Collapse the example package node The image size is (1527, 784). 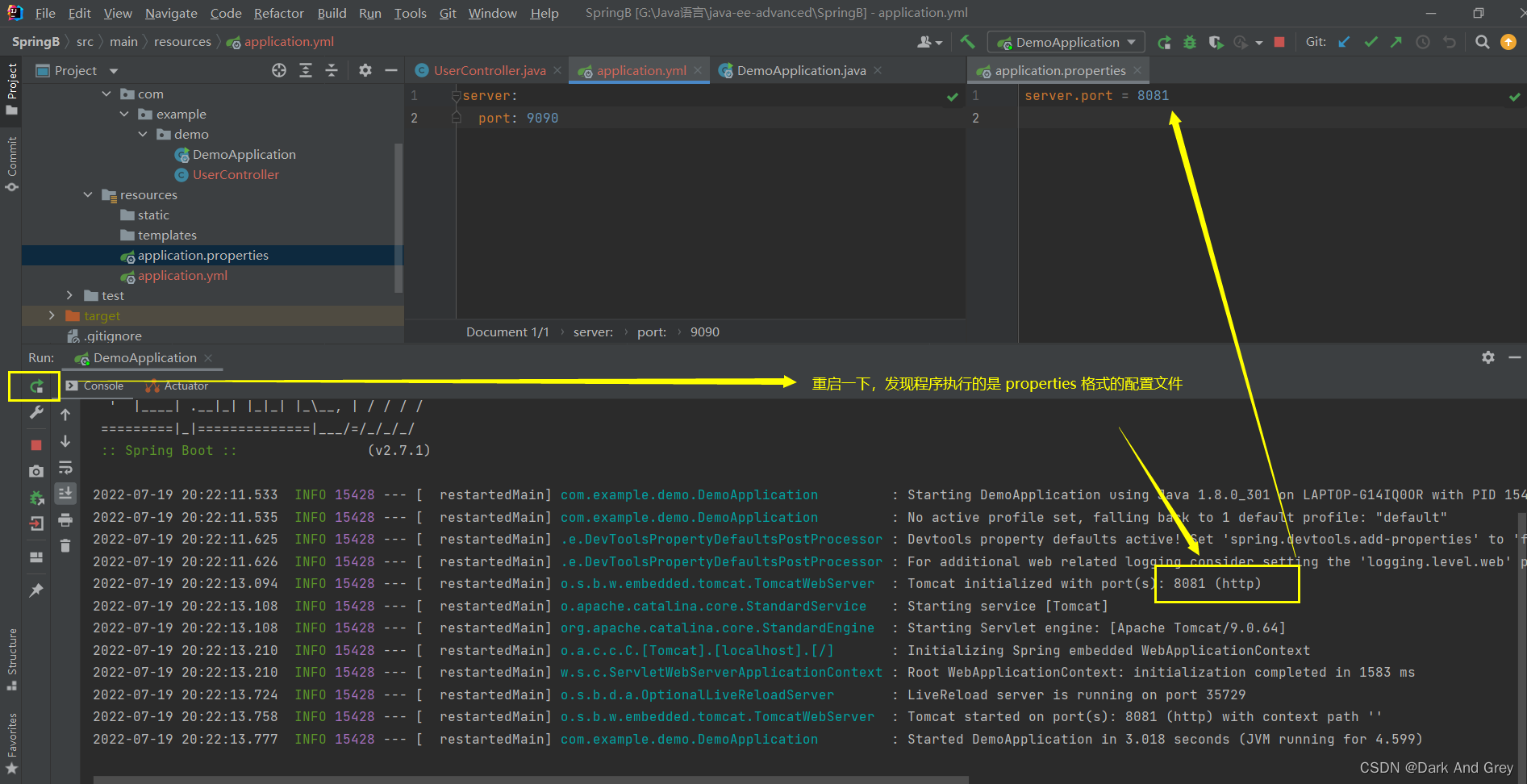[124, 115]
